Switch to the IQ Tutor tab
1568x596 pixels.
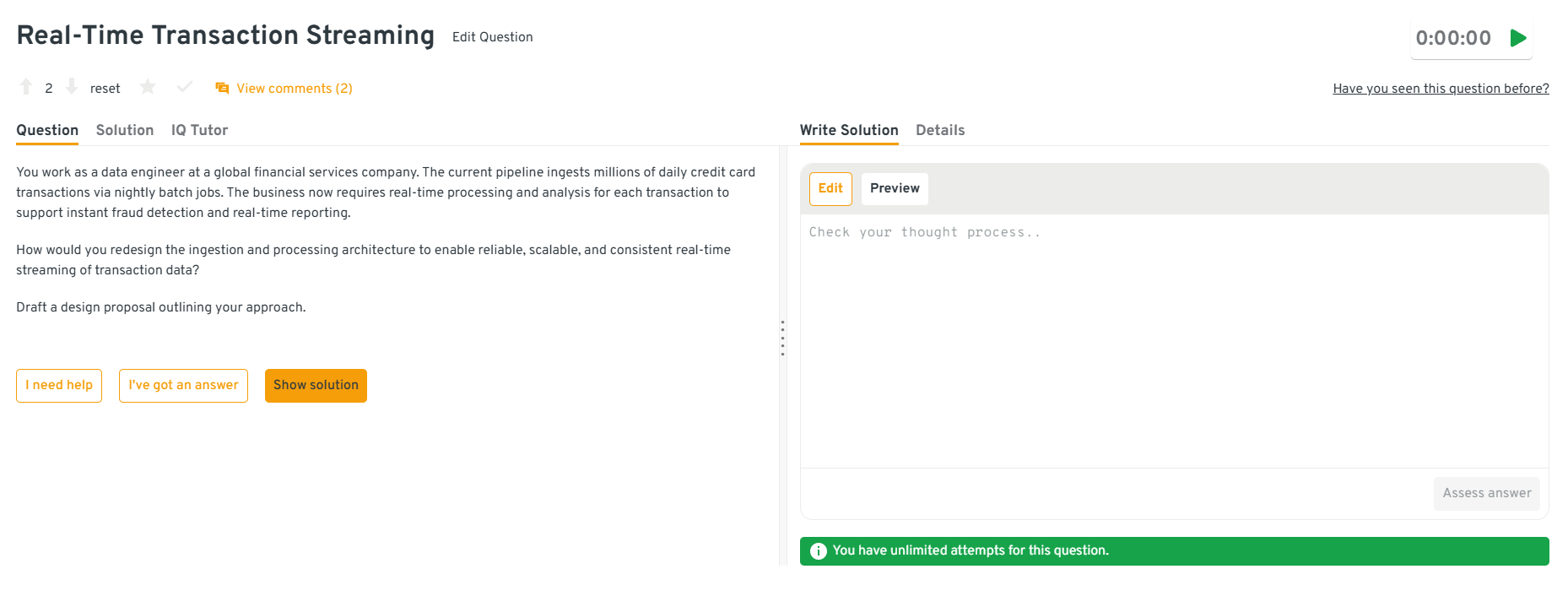click(199, 130)
